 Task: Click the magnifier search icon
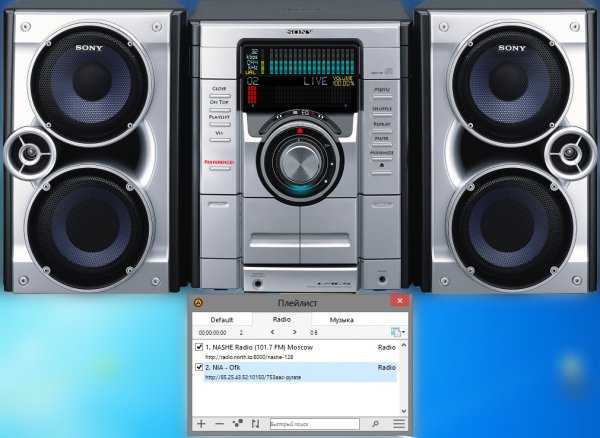(x=375, y=423)
